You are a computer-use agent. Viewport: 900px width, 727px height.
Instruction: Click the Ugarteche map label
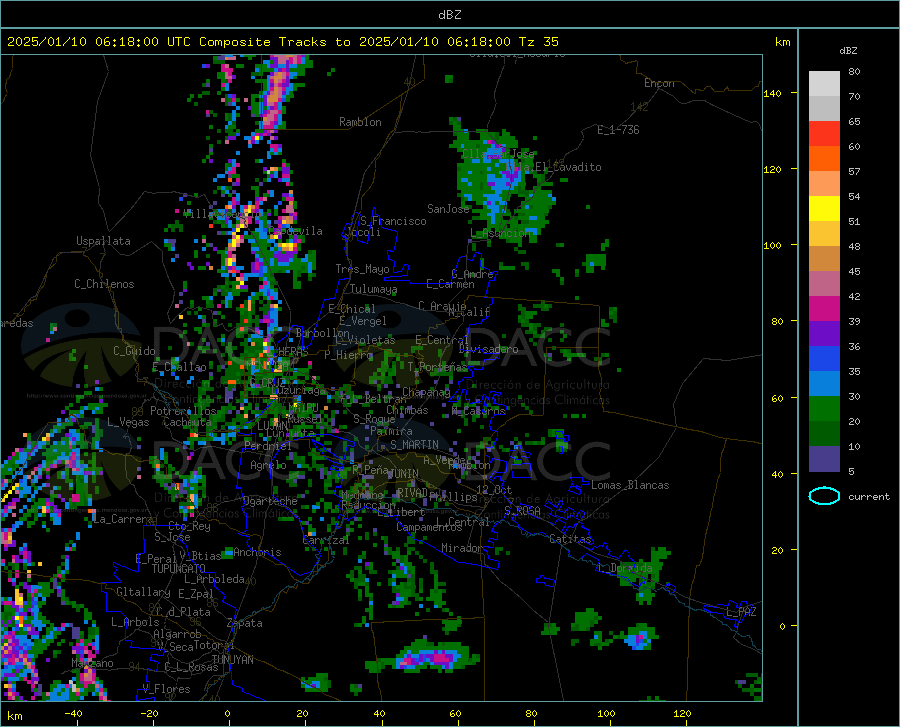click(x=270, y=501)
